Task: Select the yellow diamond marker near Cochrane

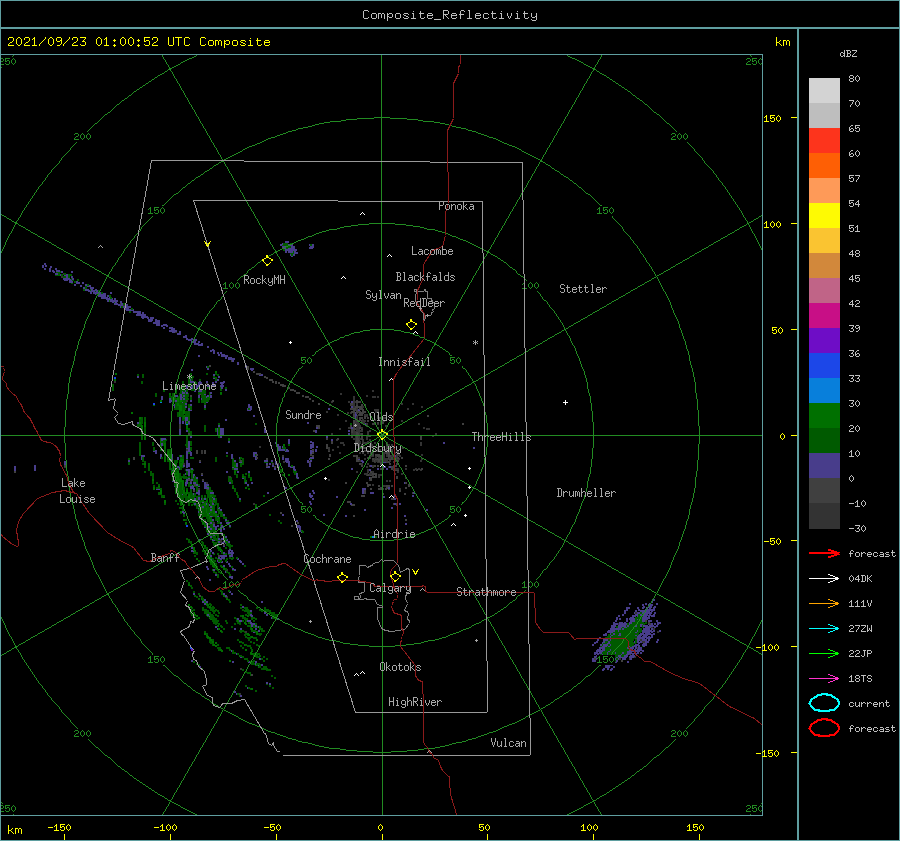Action: 342,578
